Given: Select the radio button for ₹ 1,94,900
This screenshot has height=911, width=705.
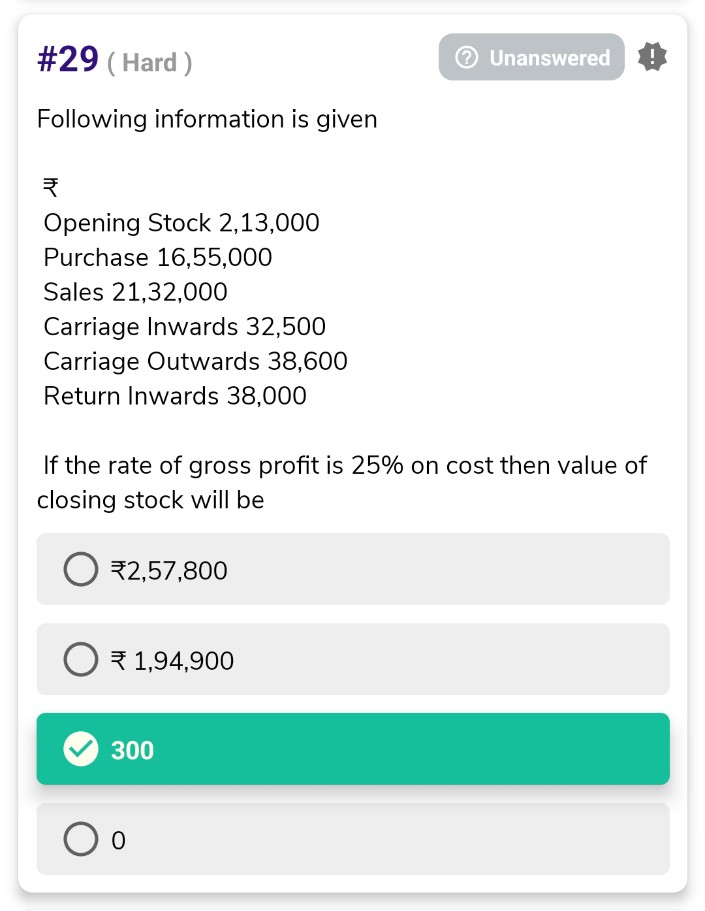Looking at the screenshot, I should coord(81,660).
